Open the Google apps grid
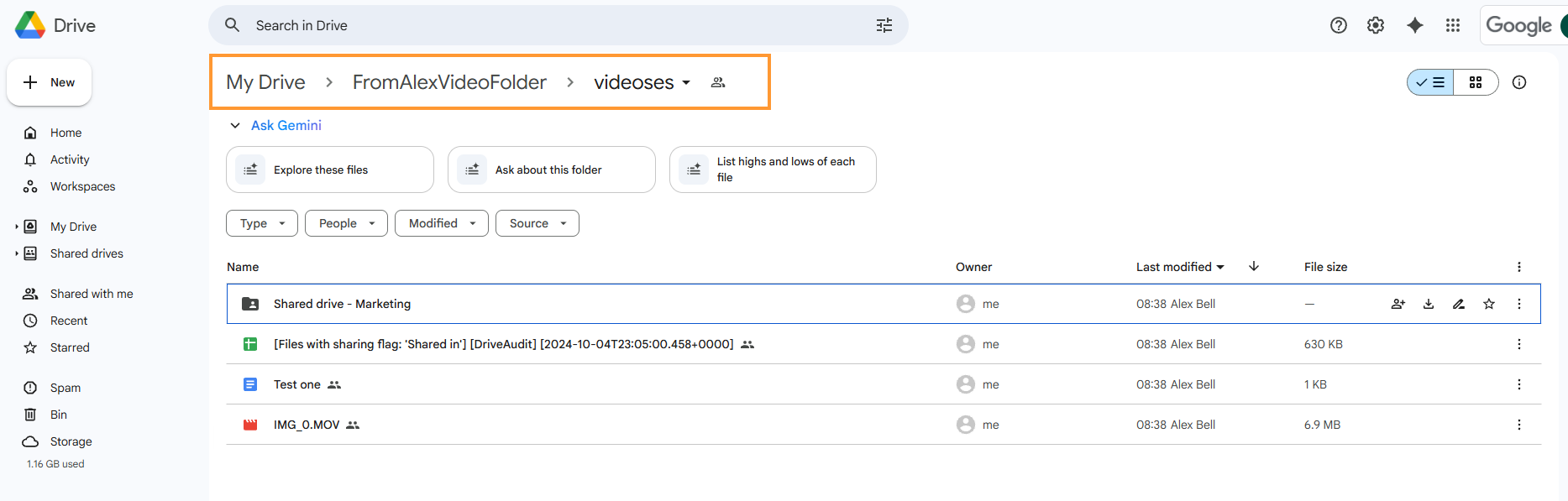This screenshot has width=1568, height=501. coord(1453,25)
